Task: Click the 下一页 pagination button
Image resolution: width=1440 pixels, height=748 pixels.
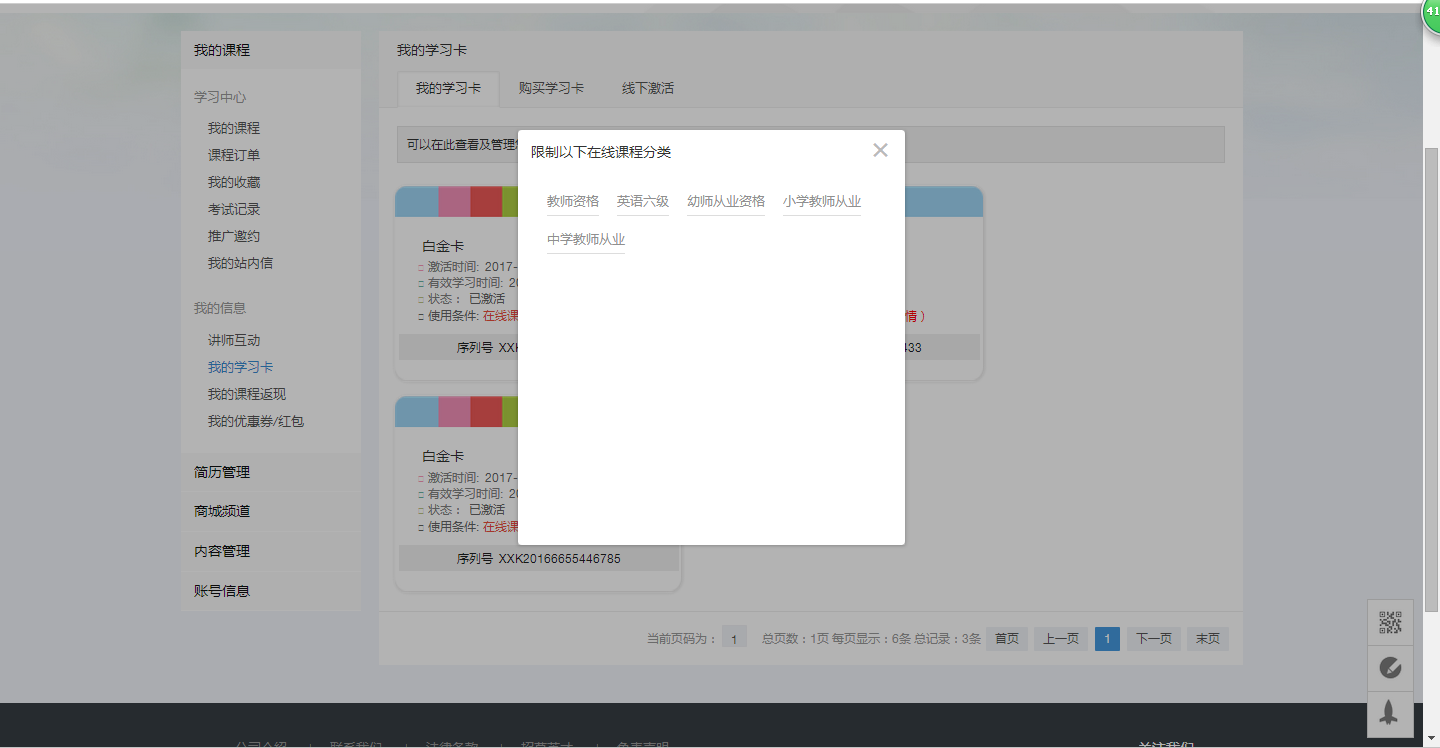Action: pos(1153,638)
